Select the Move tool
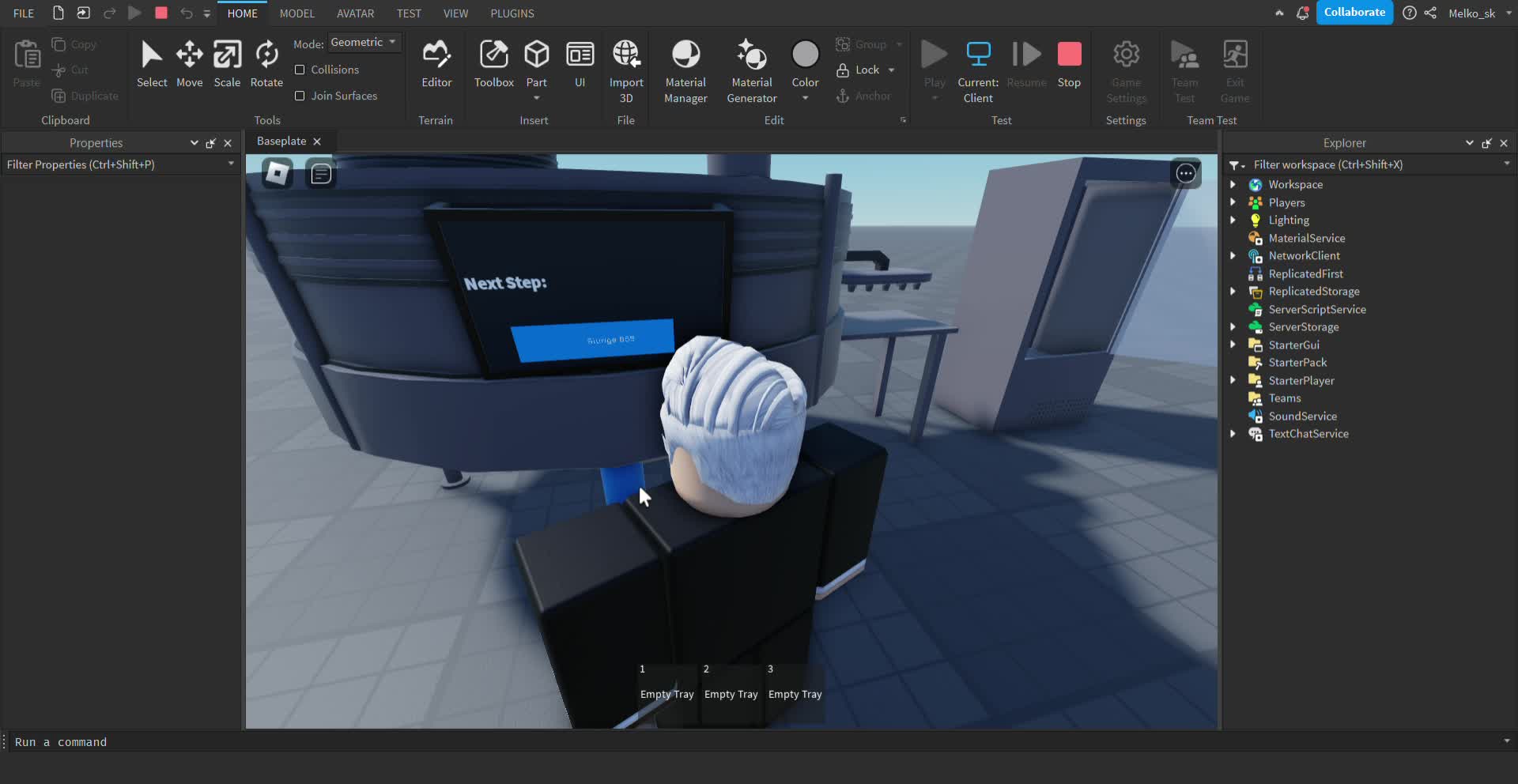Screen dimensions: 1518x784 [189, 63]
